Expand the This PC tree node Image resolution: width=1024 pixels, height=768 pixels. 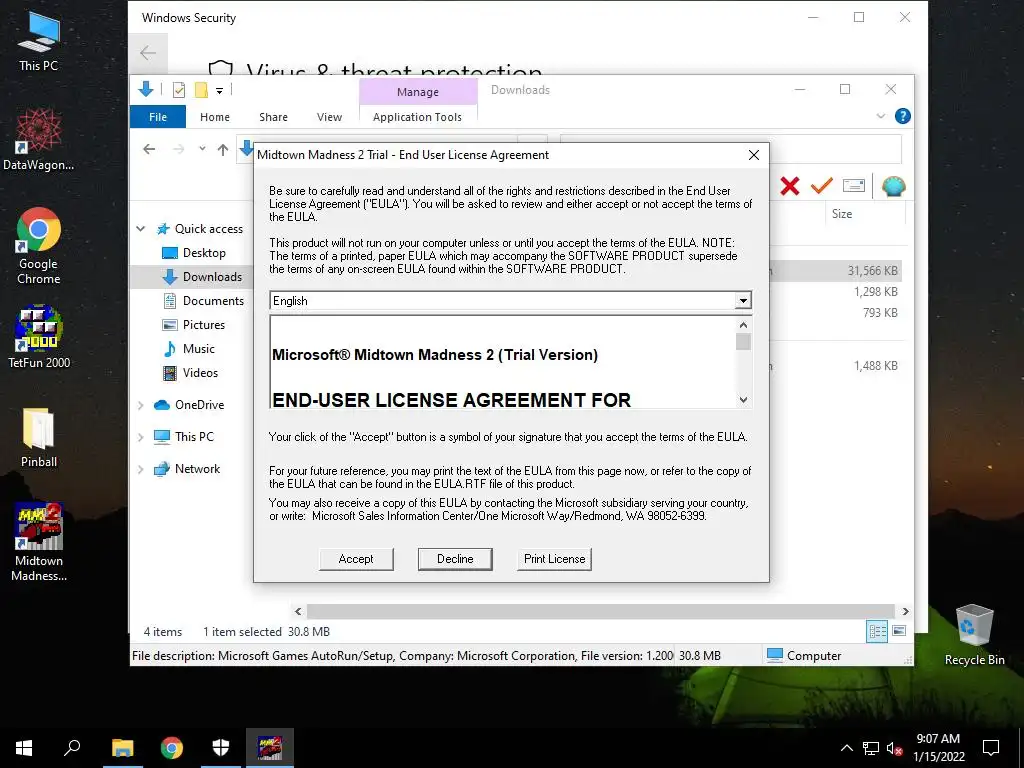pos(140,437)
